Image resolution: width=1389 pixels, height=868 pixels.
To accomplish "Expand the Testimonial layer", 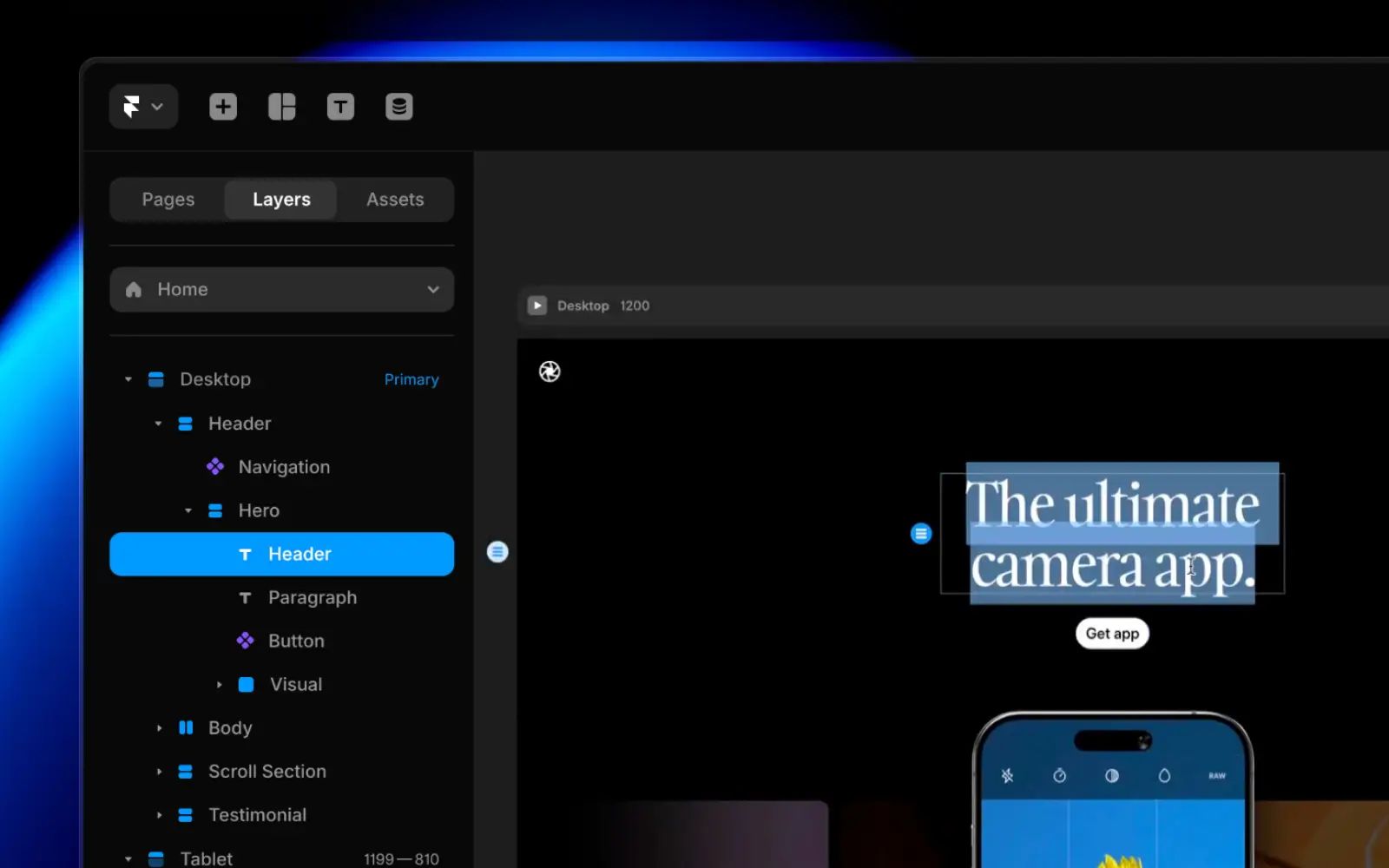I will (159, 815).
